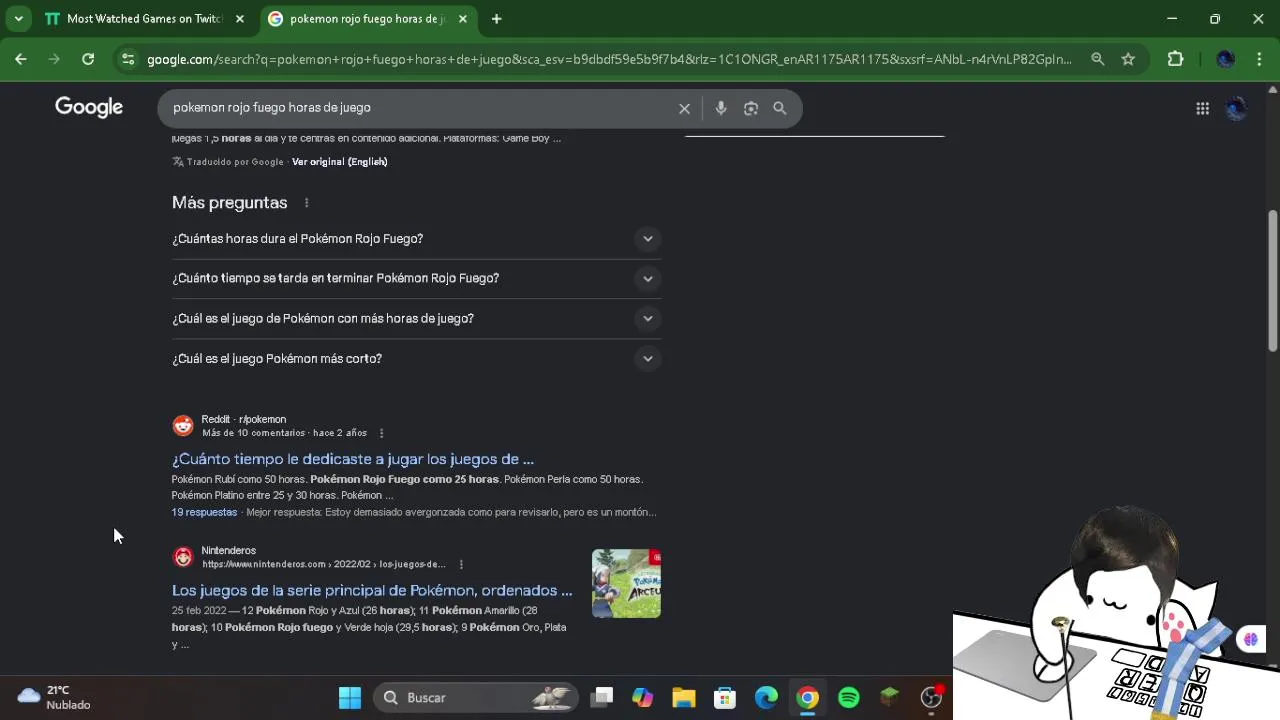Bookmark this page with the star icon
This screenshot has width=1280, height=720.
click(1128, 59)
